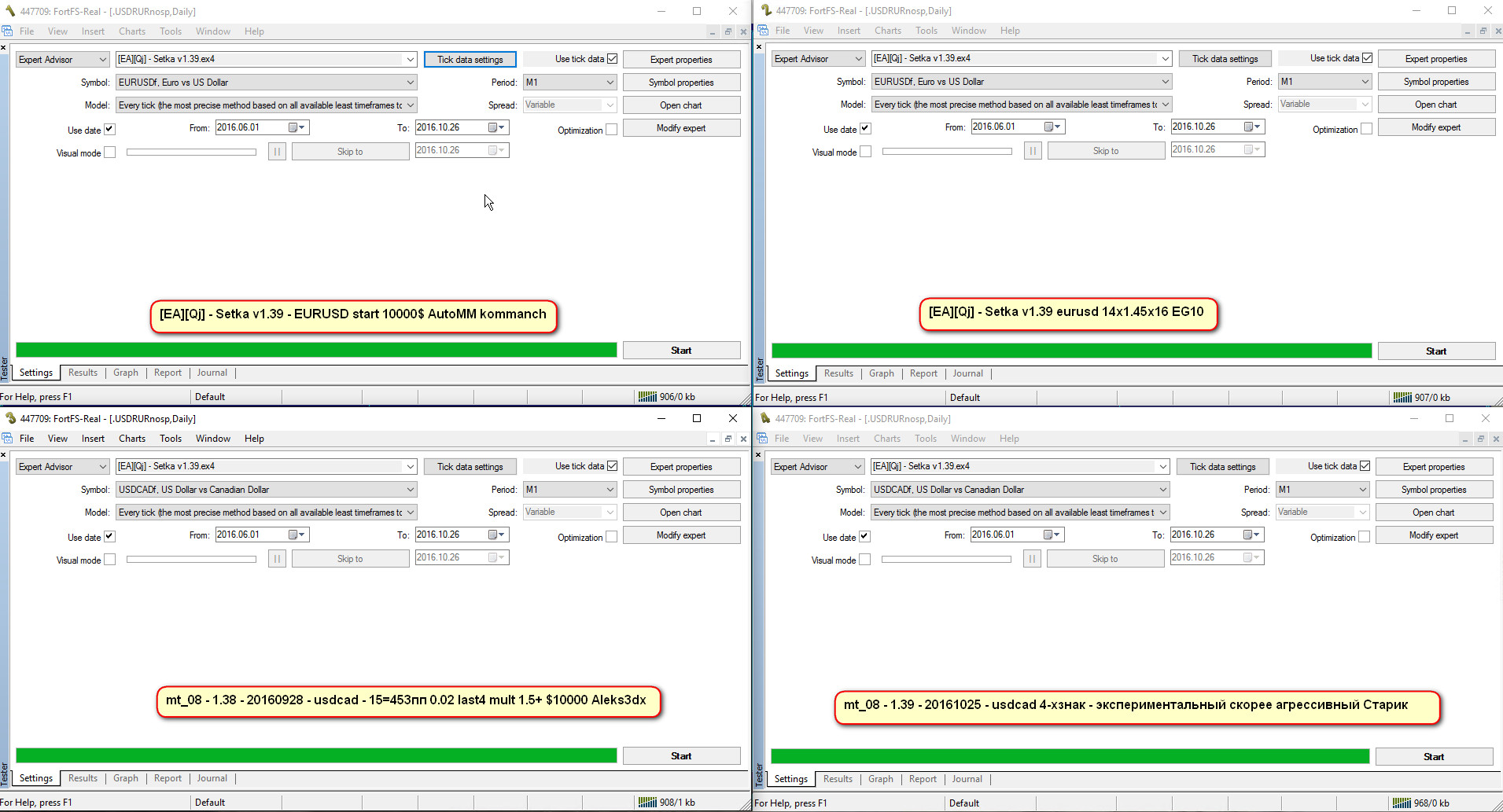Close tester panel with X in bottom-left window

click(x=4, y=455)
